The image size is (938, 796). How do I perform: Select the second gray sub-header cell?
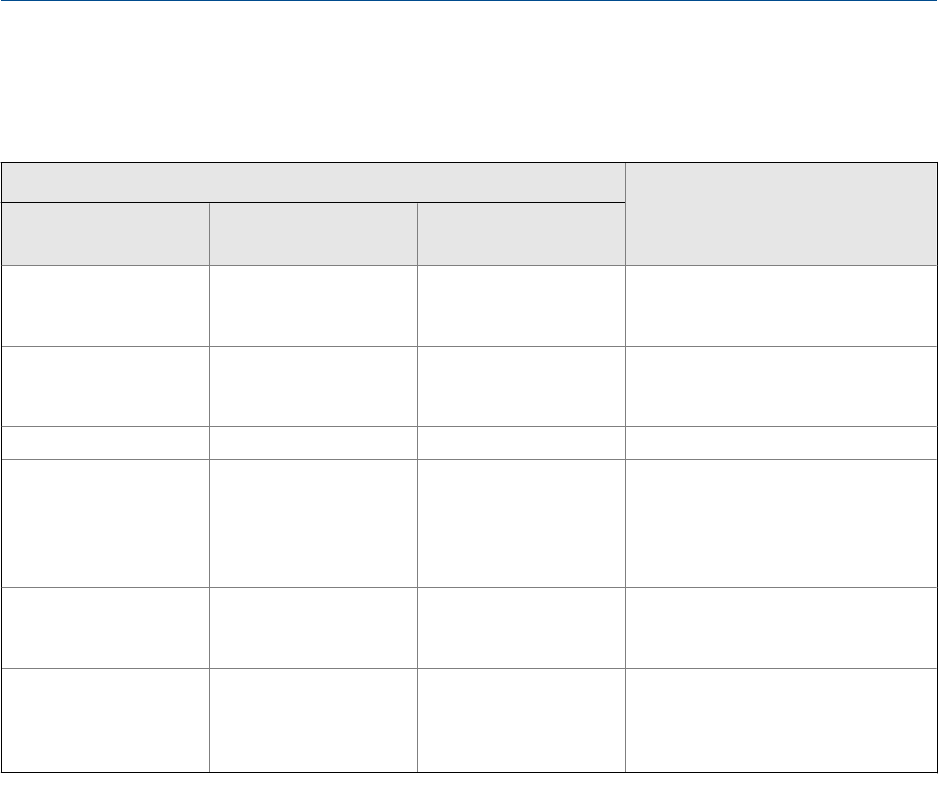pyautogui.click(x=313, y=233)
